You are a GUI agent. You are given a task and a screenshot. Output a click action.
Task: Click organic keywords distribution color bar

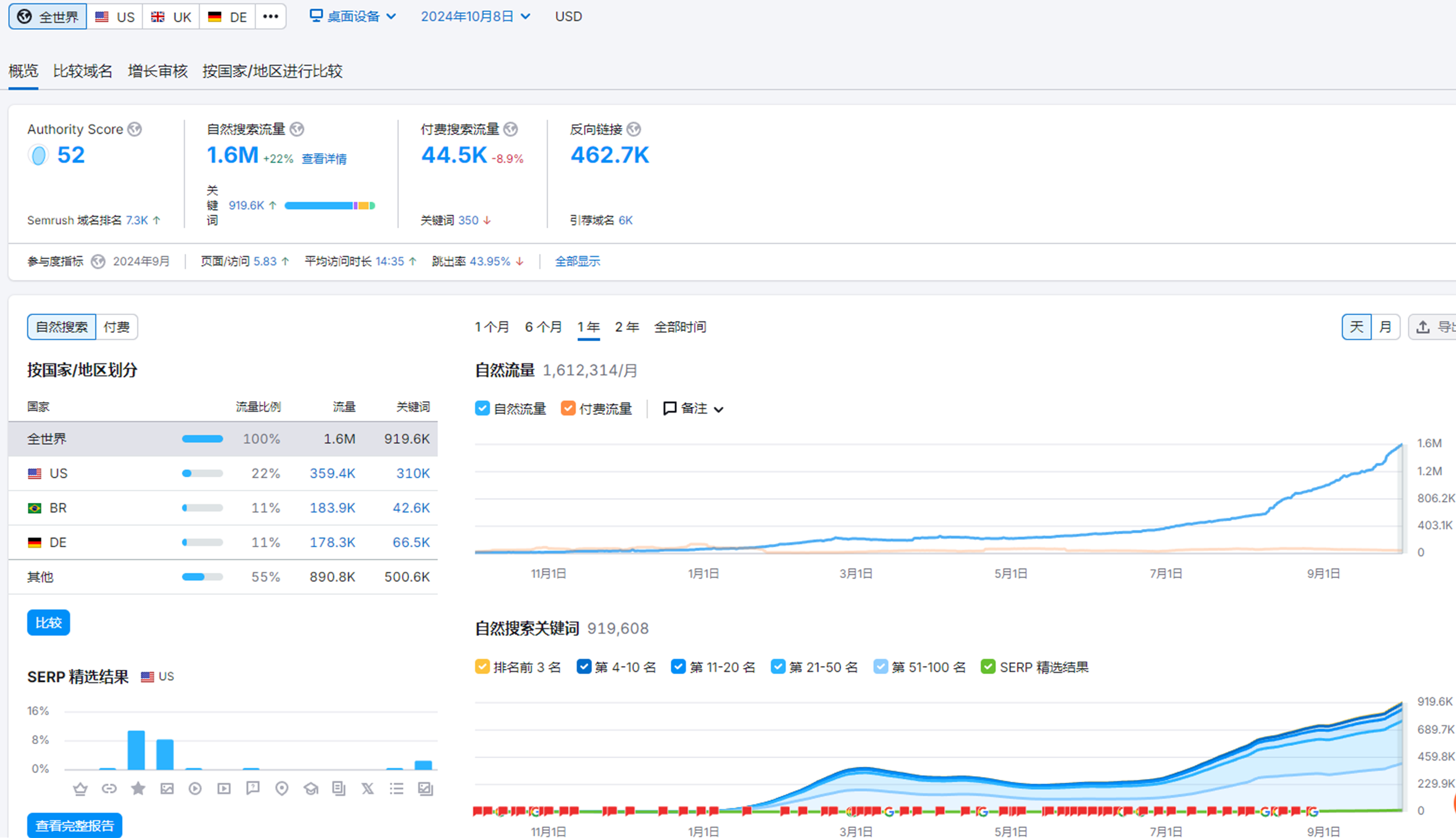(329, 206)
